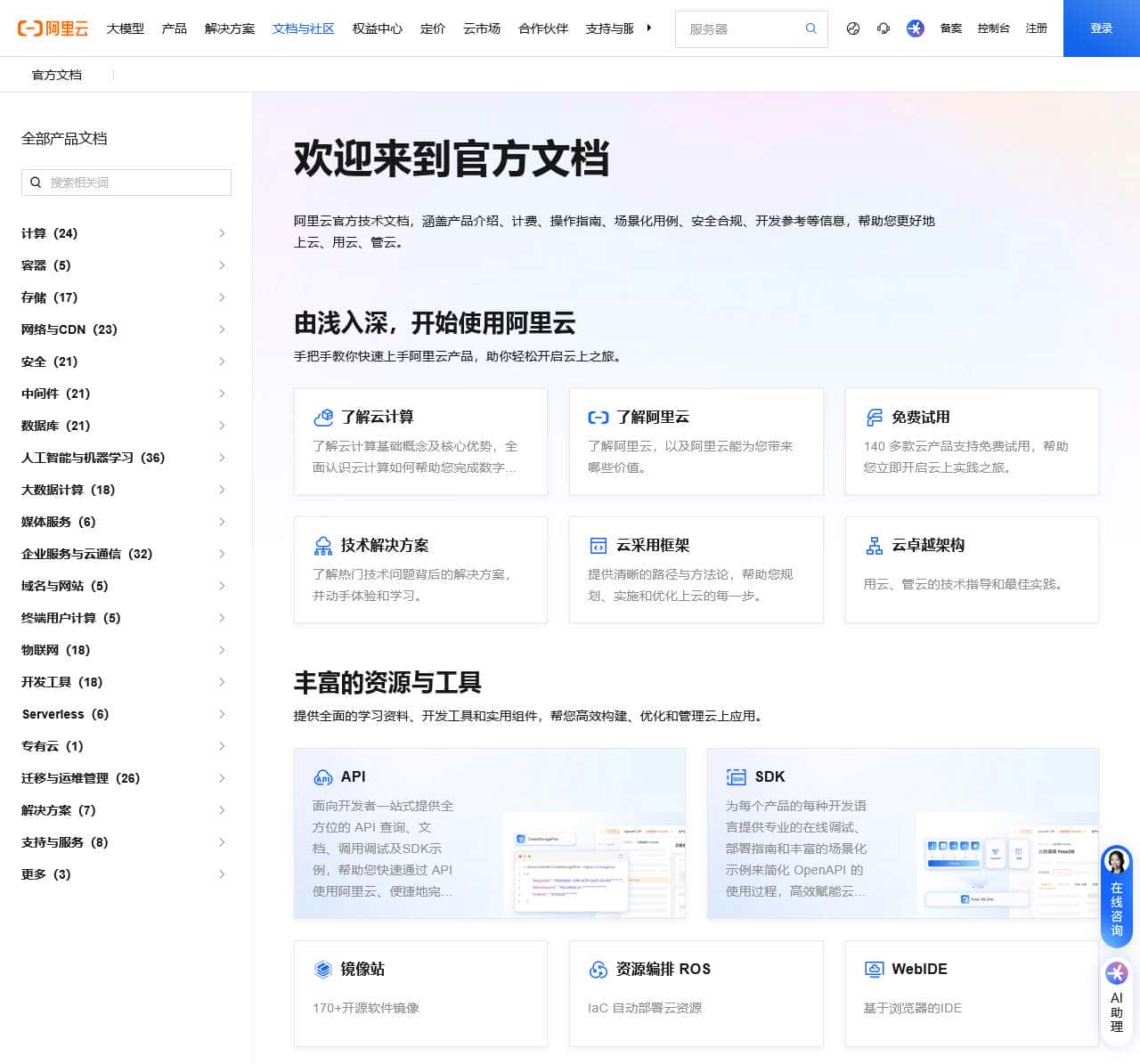The width and height of the screenshot is (1140, 1064).
Task: Click the globe language switcher icon
Action: click(852, 28)
